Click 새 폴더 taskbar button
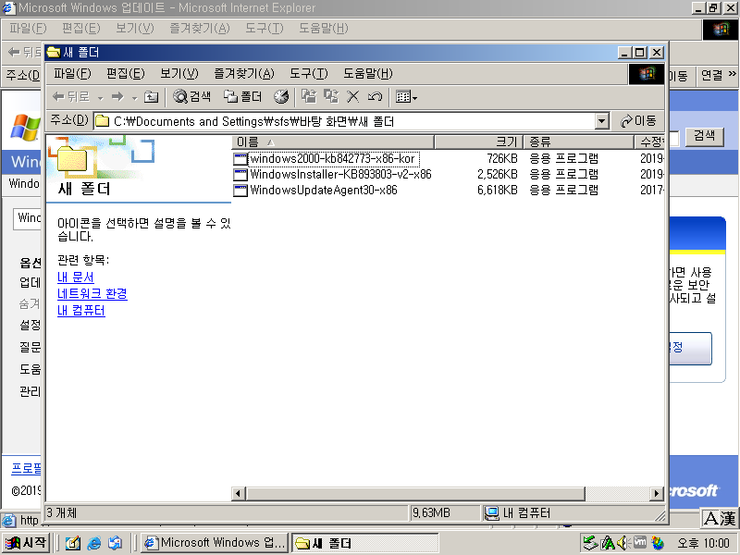740x555 pixels. (x=364, y=543)
